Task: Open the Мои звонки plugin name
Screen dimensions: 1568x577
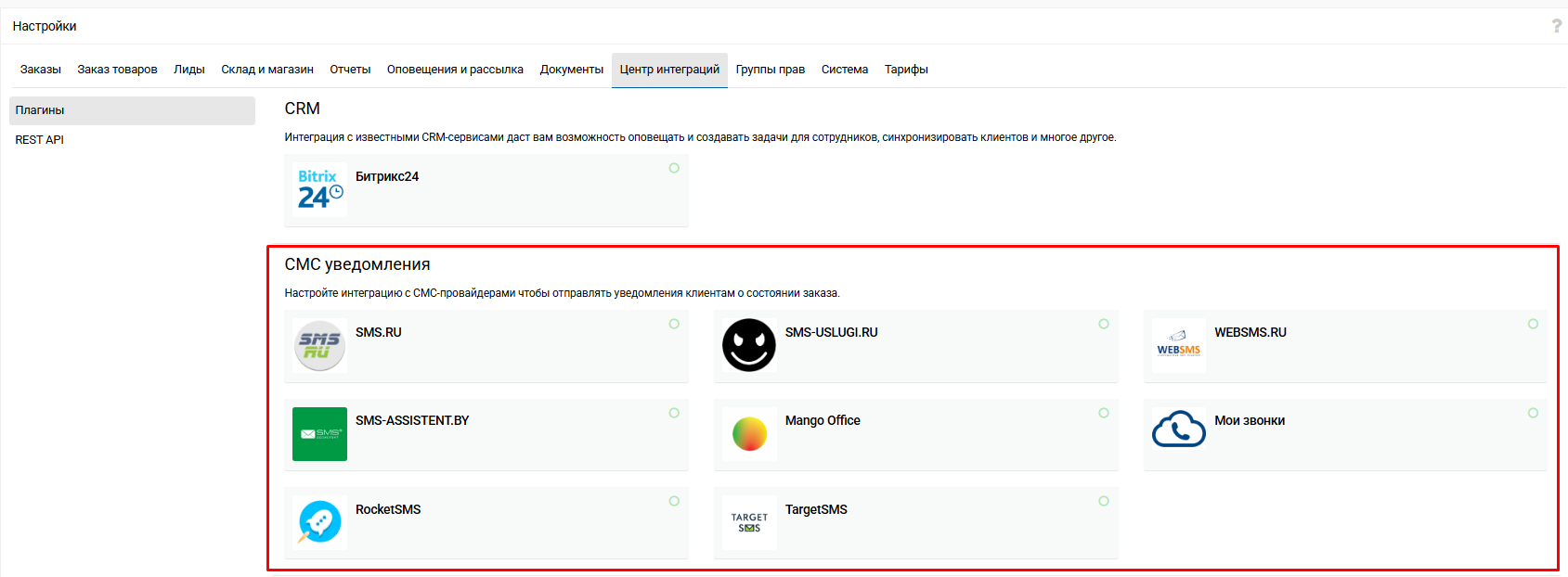Action: (1250, 420)
